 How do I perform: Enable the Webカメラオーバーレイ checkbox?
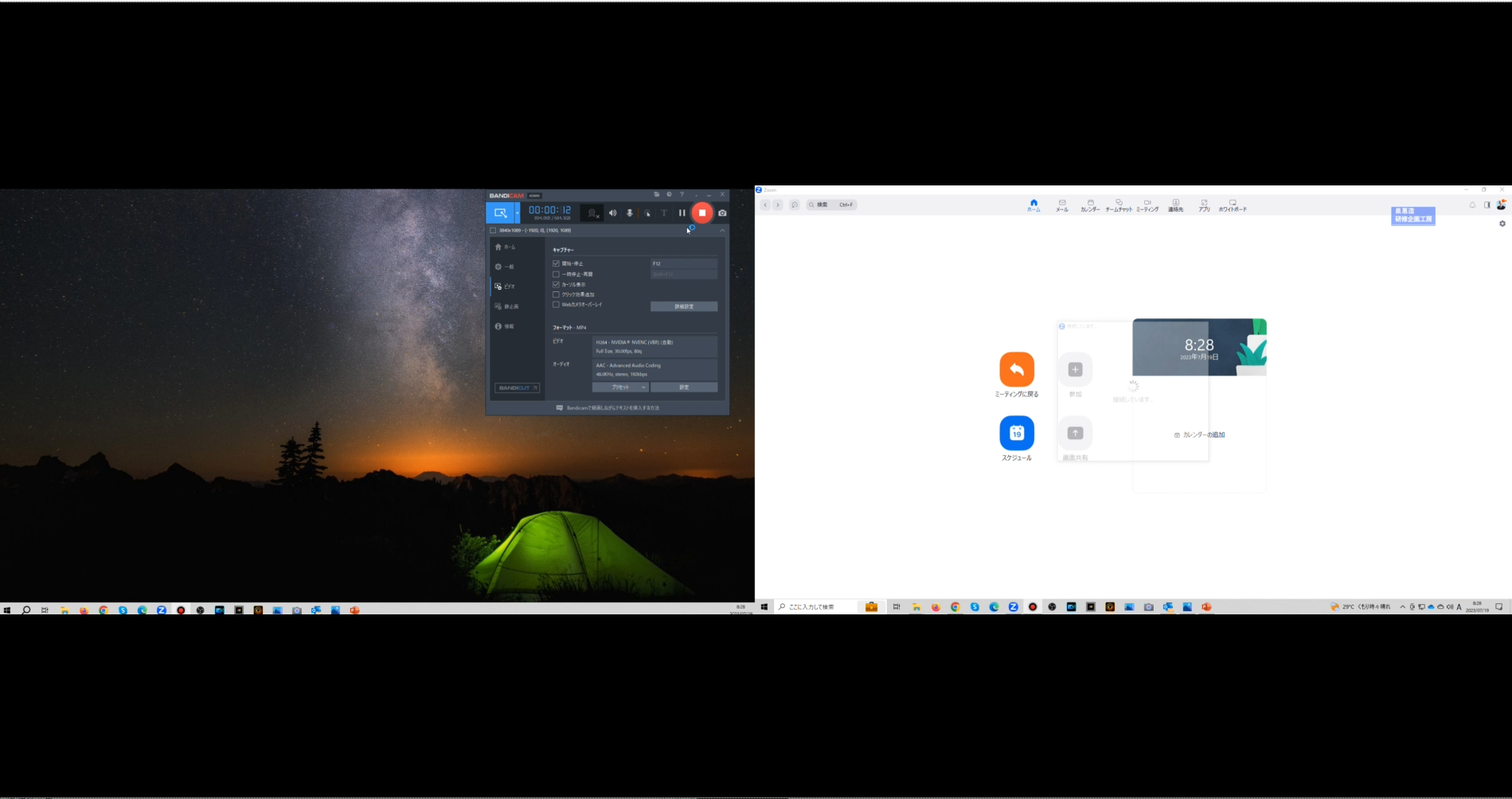tap(556, 304)
